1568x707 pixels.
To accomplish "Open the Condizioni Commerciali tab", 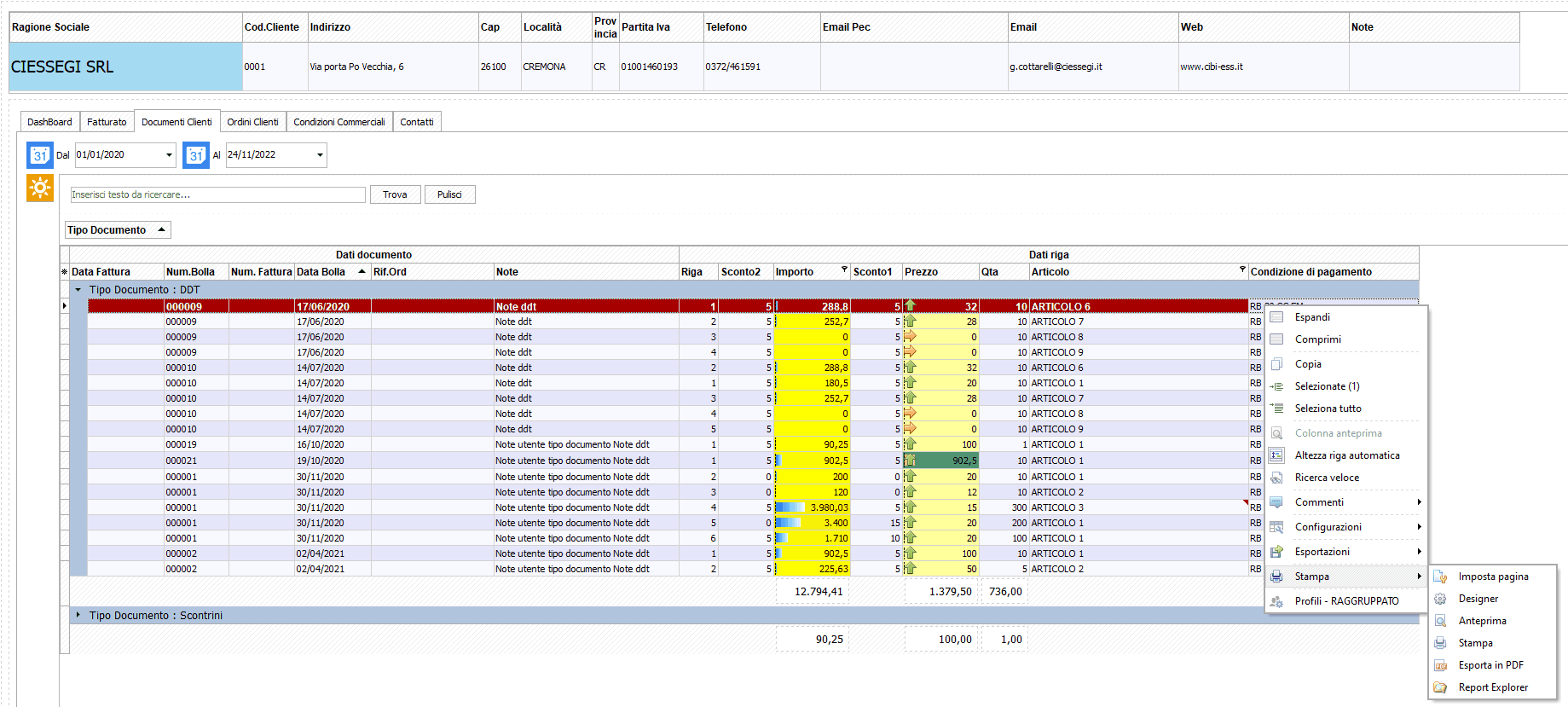I will pyautogui.click(x=339, y=122).
